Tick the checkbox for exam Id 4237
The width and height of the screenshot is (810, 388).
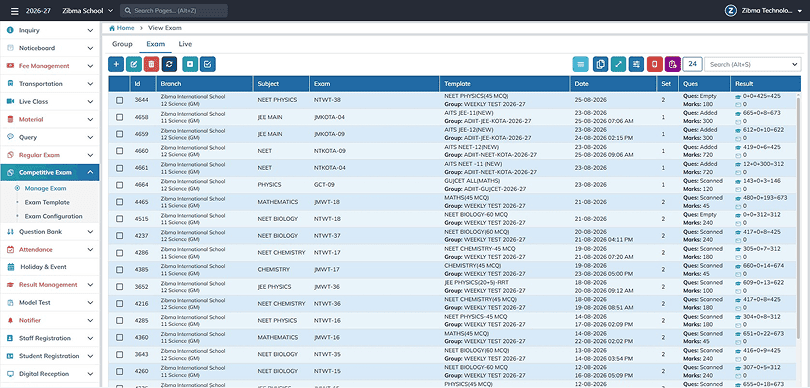[119, 236]
